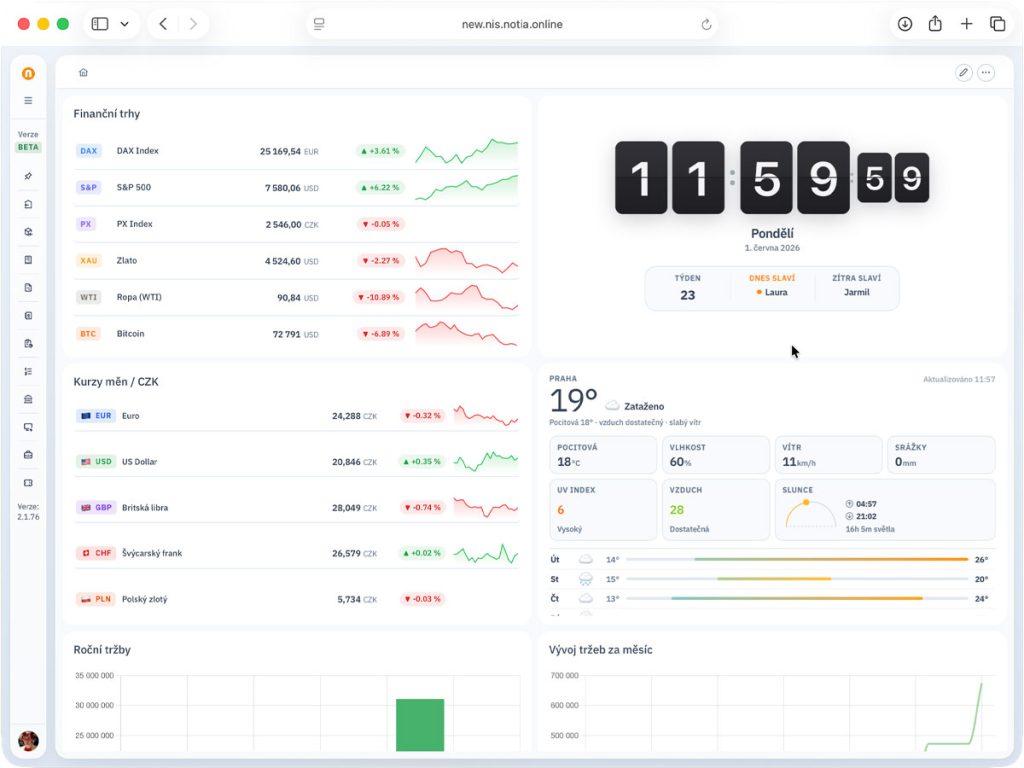Select the EUR Euro currency row
The width and height of the screenshot is (1024, 768).
point(296,415)
